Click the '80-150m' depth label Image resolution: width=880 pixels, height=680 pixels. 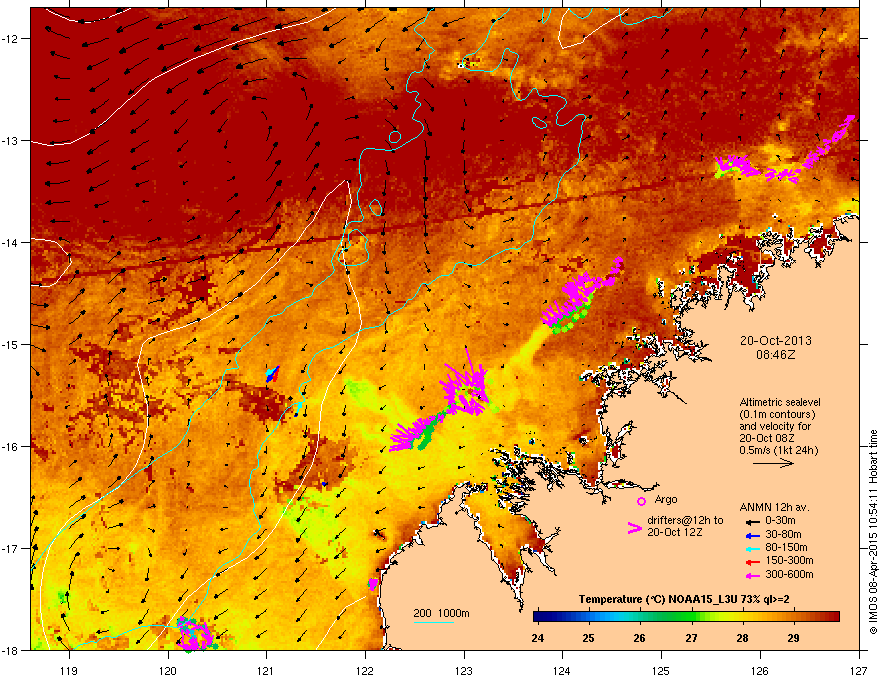[x=786, y=548]
